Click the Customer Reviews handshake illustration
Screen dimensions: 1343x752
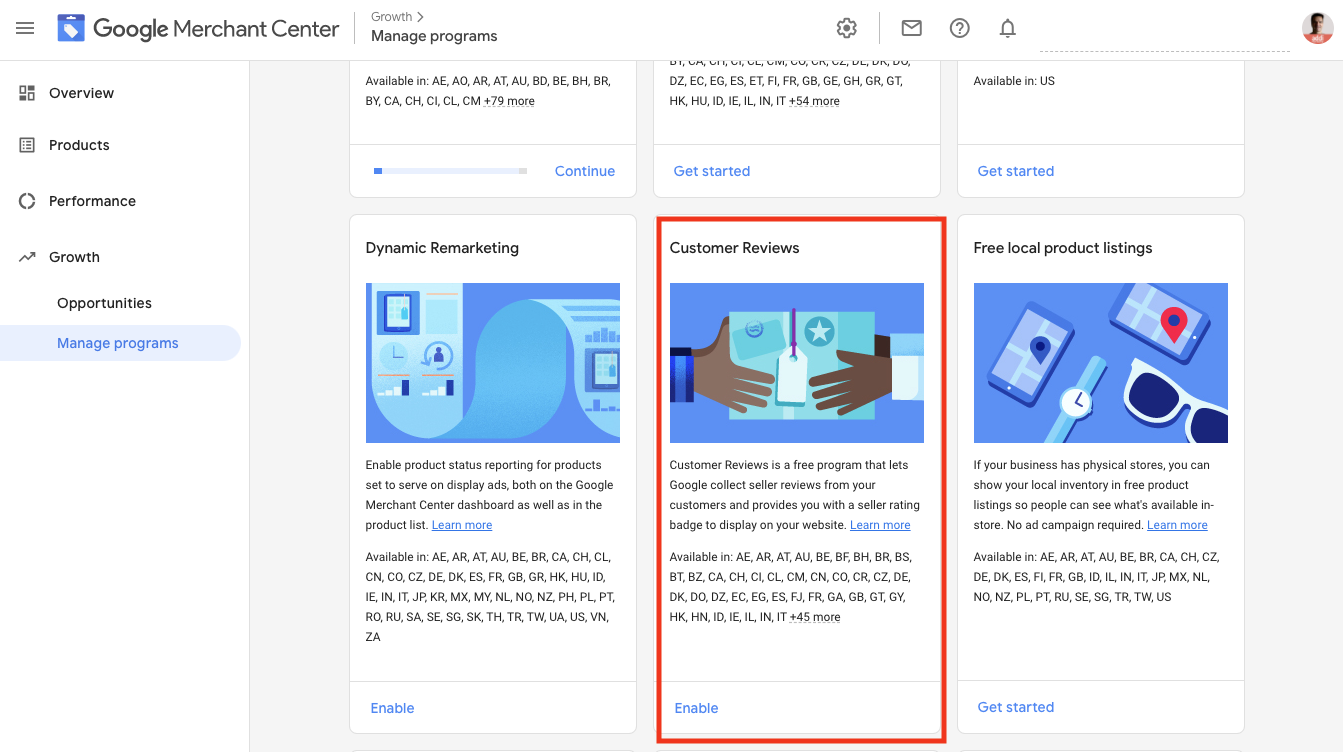point(796,362)
